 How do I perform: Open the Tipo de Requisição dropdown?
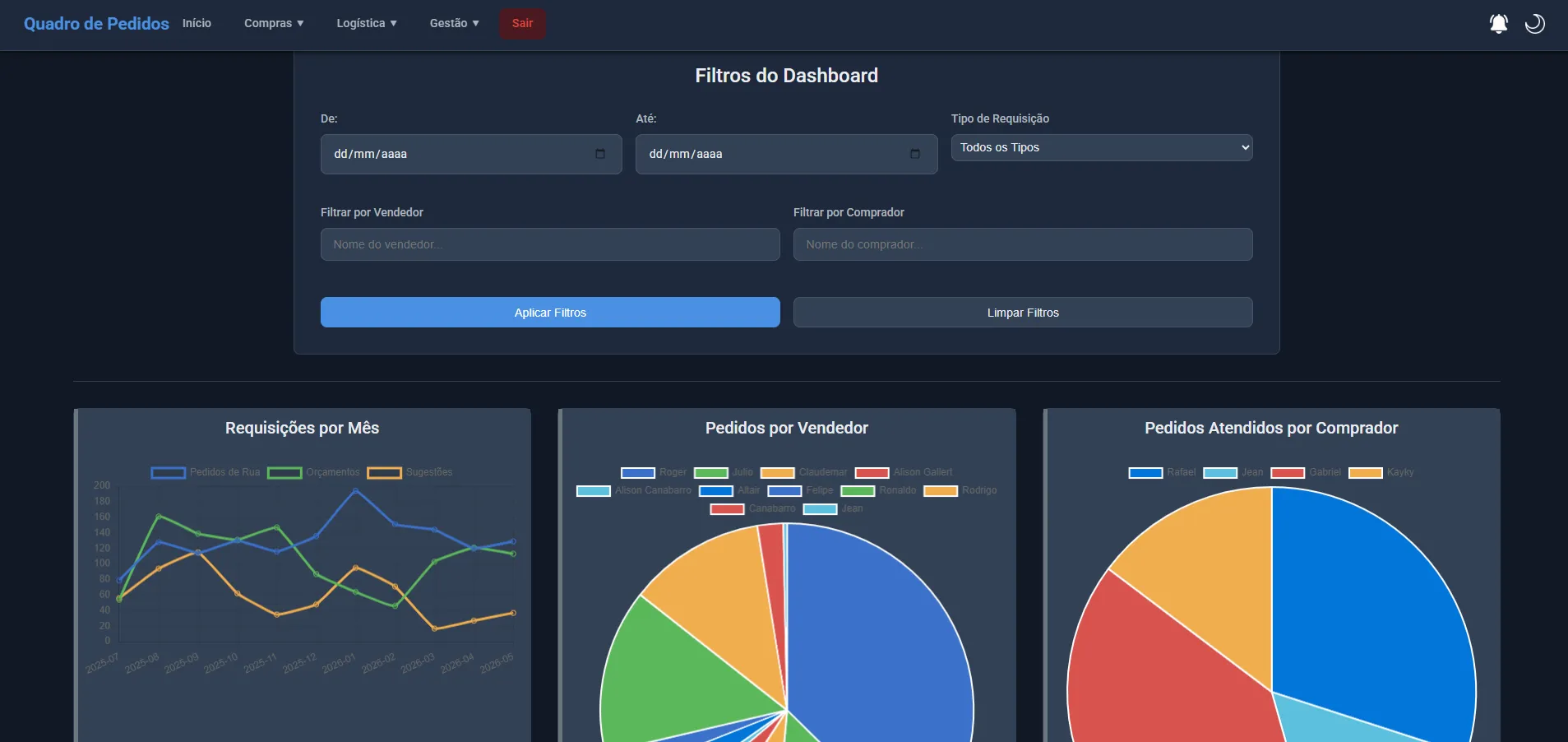point(1102,147)
